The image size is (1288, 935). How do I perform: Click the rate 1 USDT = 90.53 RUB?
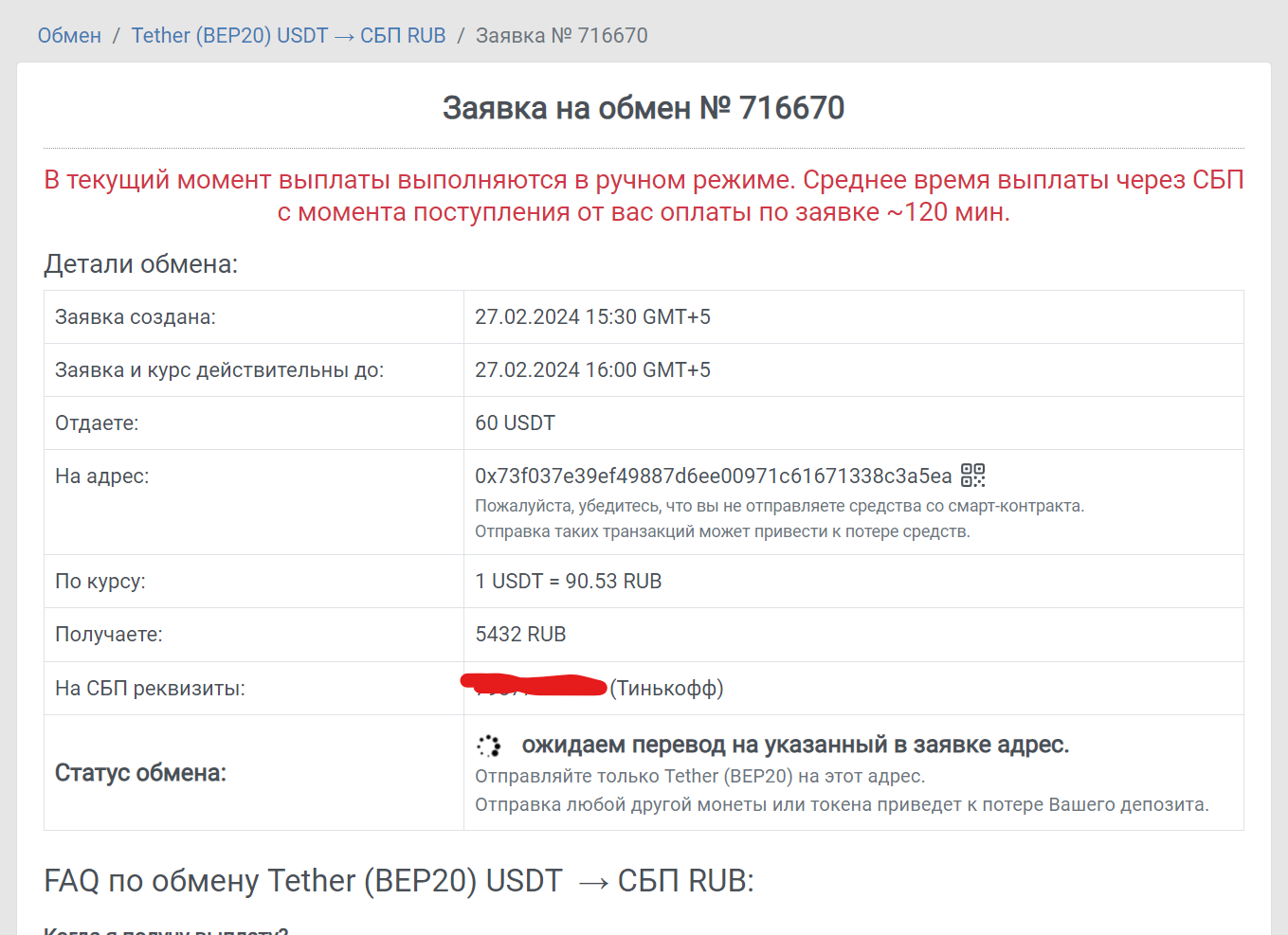tap(568, 582)
